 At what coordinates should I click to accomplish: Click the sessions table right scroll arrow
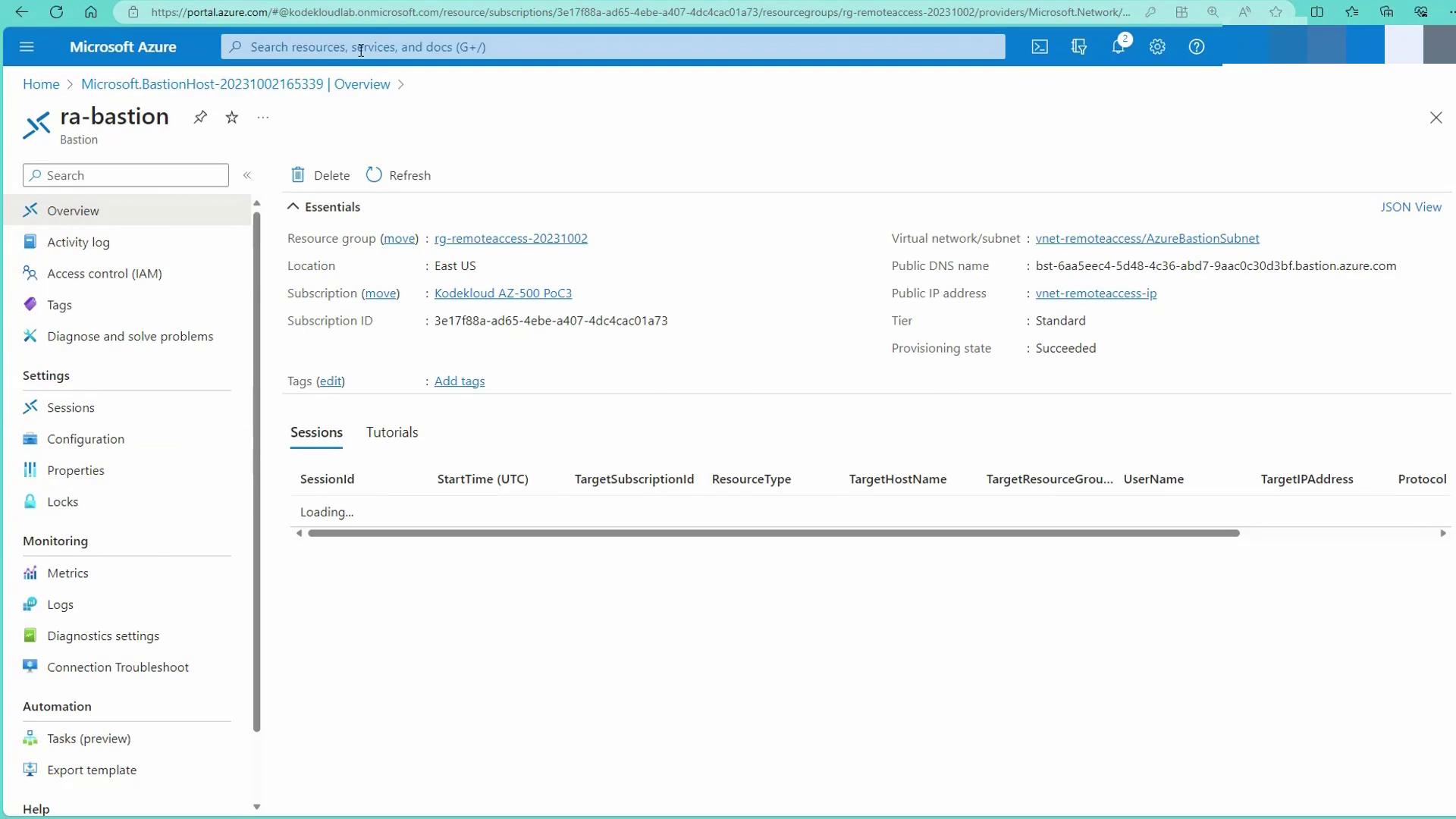(1443, 533)
